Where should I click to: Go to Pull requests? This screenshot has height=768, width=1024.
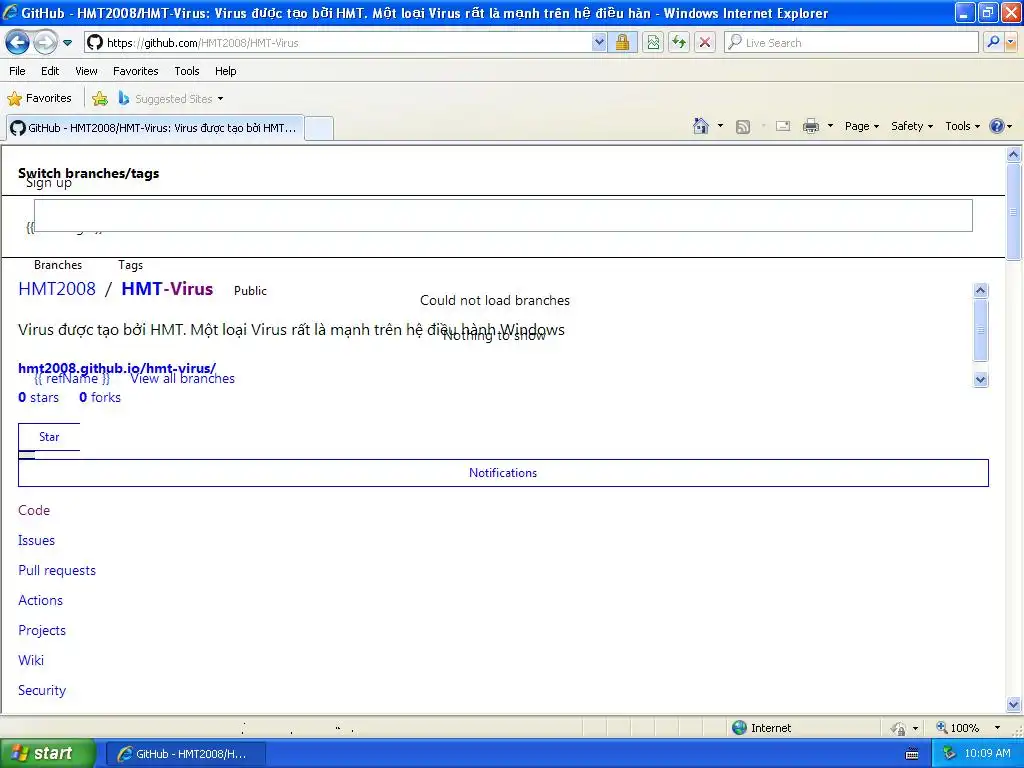(x=57, y=570)
